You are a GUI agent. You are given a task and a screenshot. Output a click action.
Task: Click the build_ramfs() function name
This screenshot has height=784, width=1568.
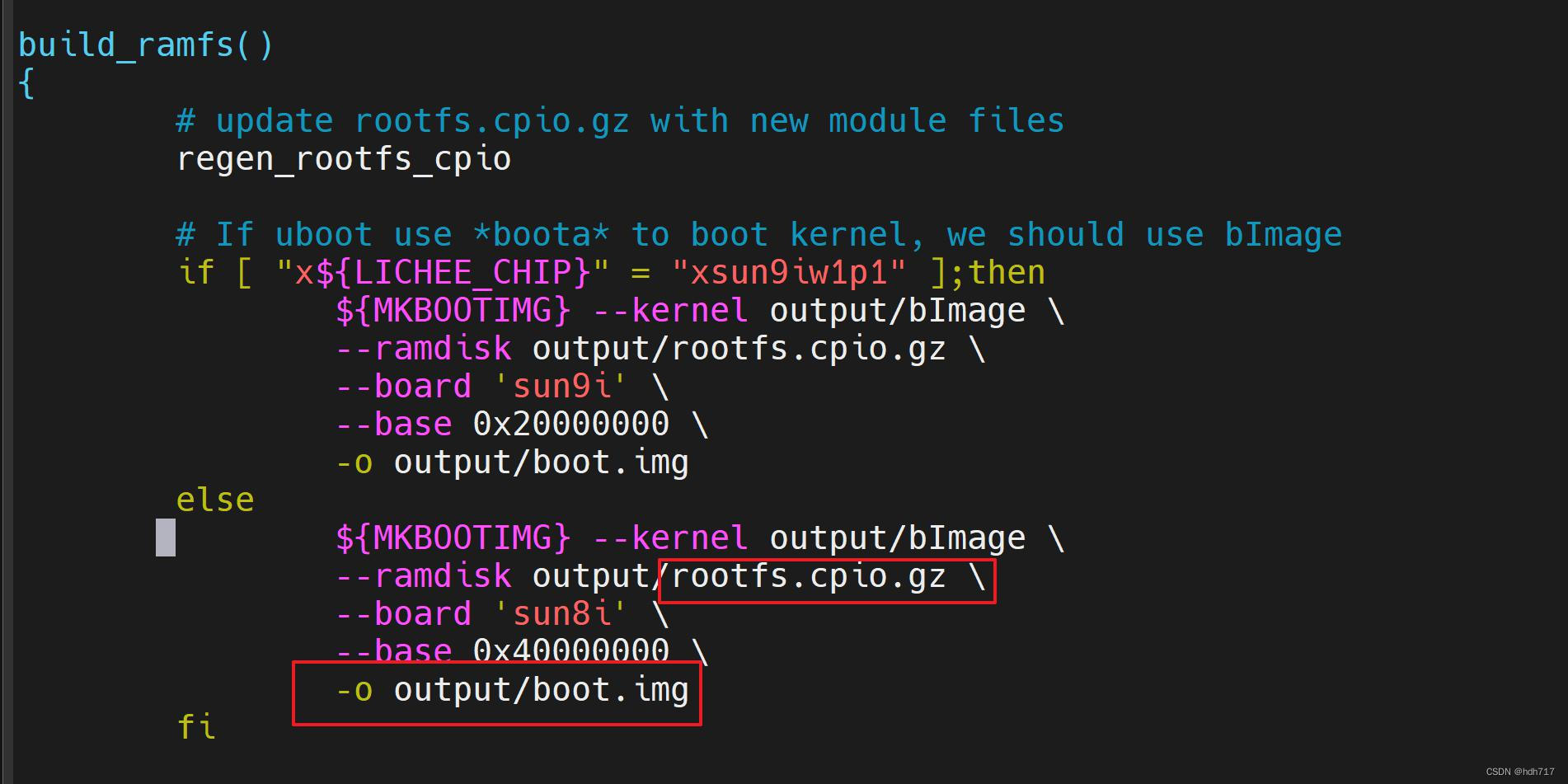(145, 45)
